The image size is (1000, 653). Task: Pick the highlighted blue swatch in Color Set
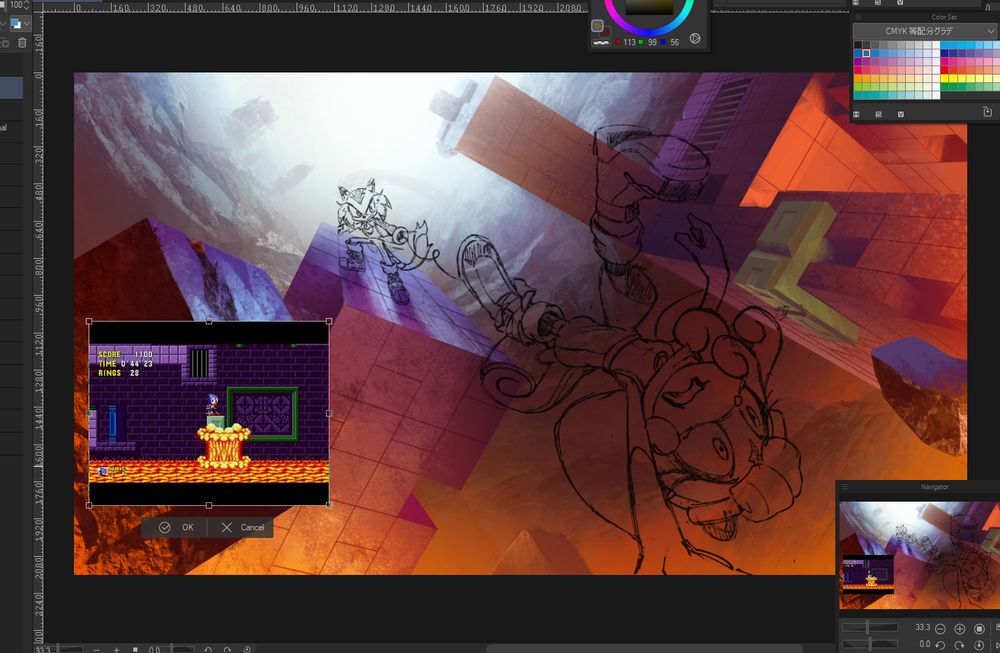click(x=866, y=54)
